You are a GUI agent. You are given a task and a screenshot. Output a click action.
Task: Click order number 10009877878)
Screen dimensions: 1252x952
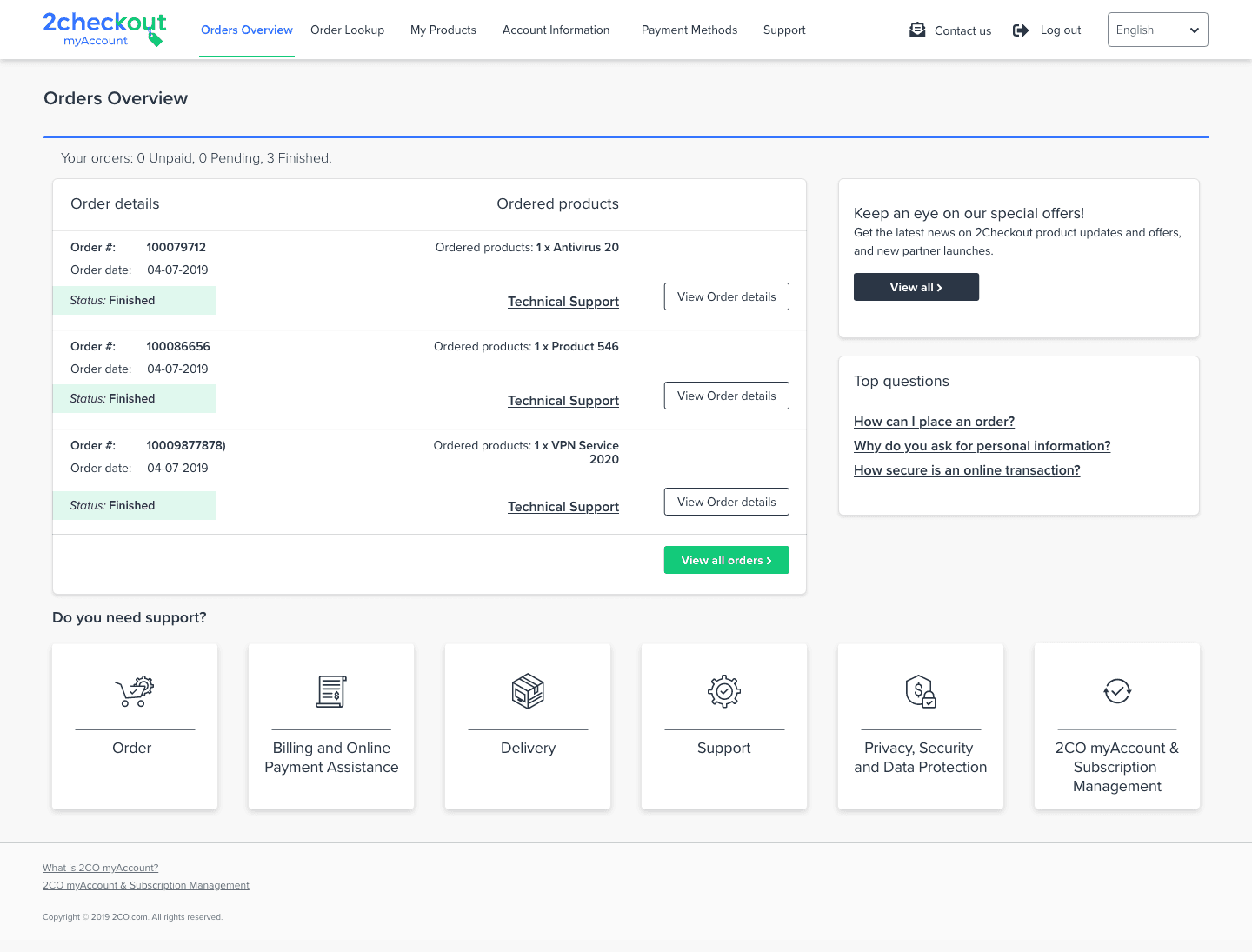pos(186,445)
